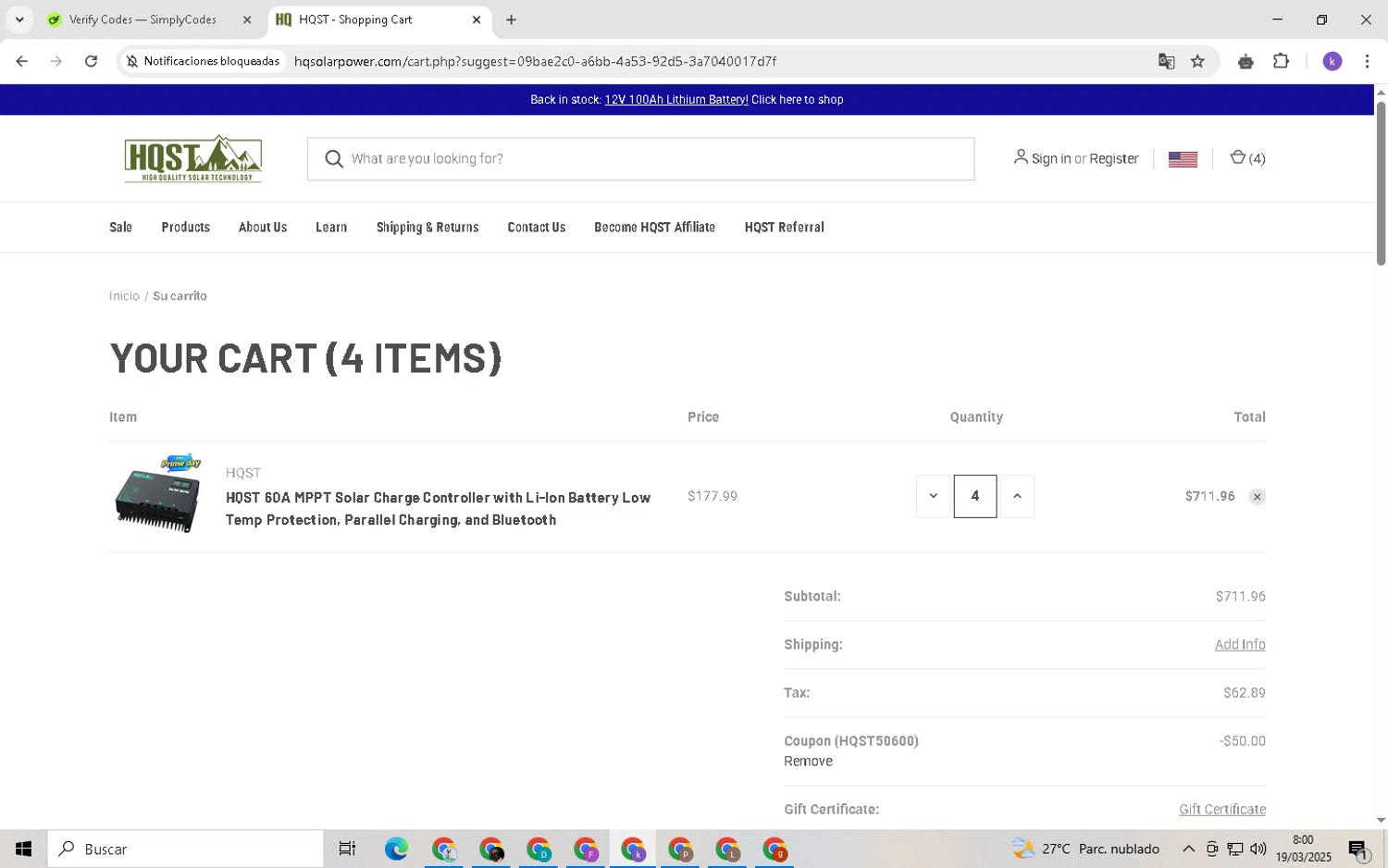Open the notification center icon
This screenshot has width=1388, height=868.
click(1358, 849)
